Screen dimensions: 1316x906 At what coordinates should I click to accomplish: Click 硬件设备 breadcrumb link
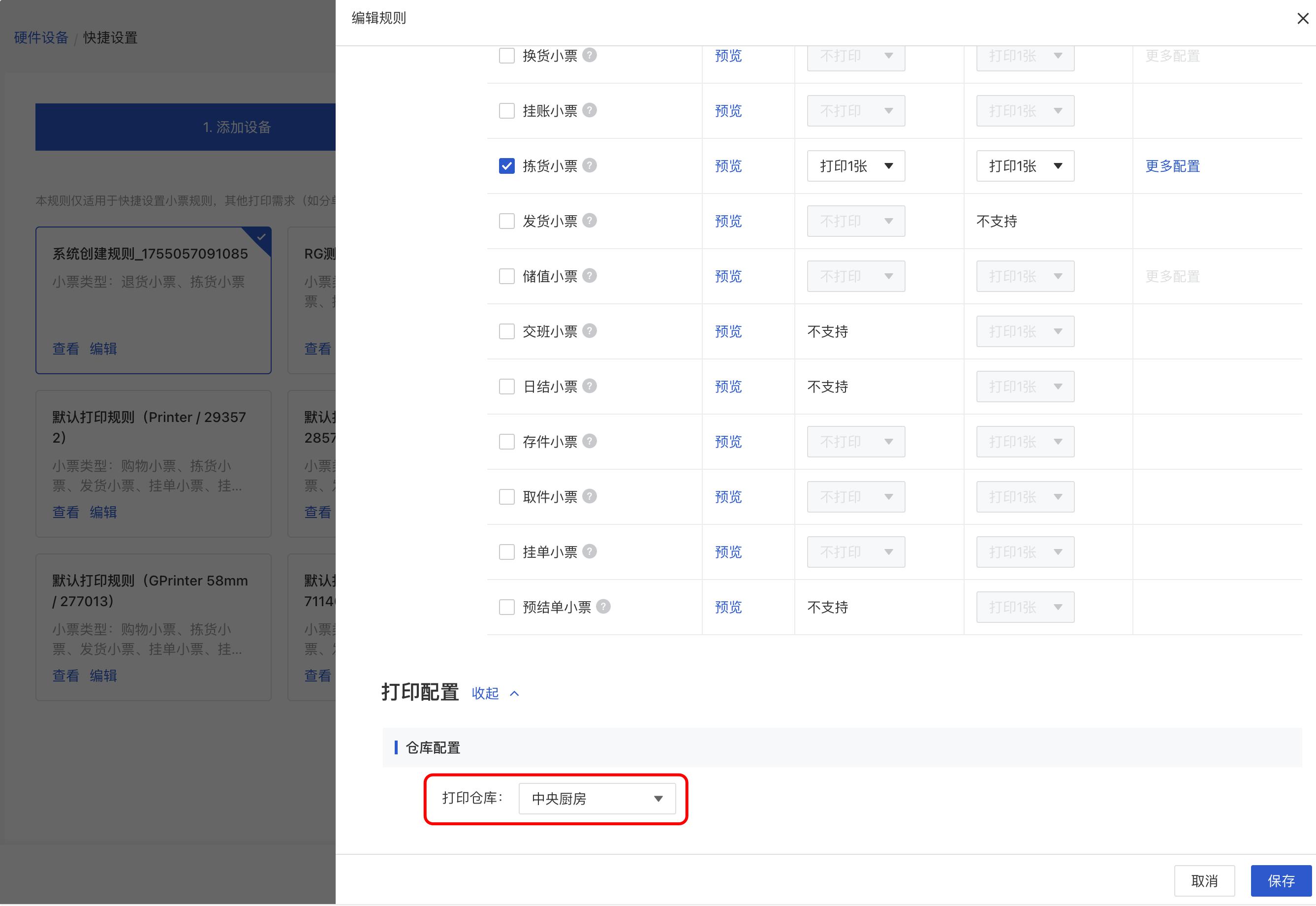point(41,37)
